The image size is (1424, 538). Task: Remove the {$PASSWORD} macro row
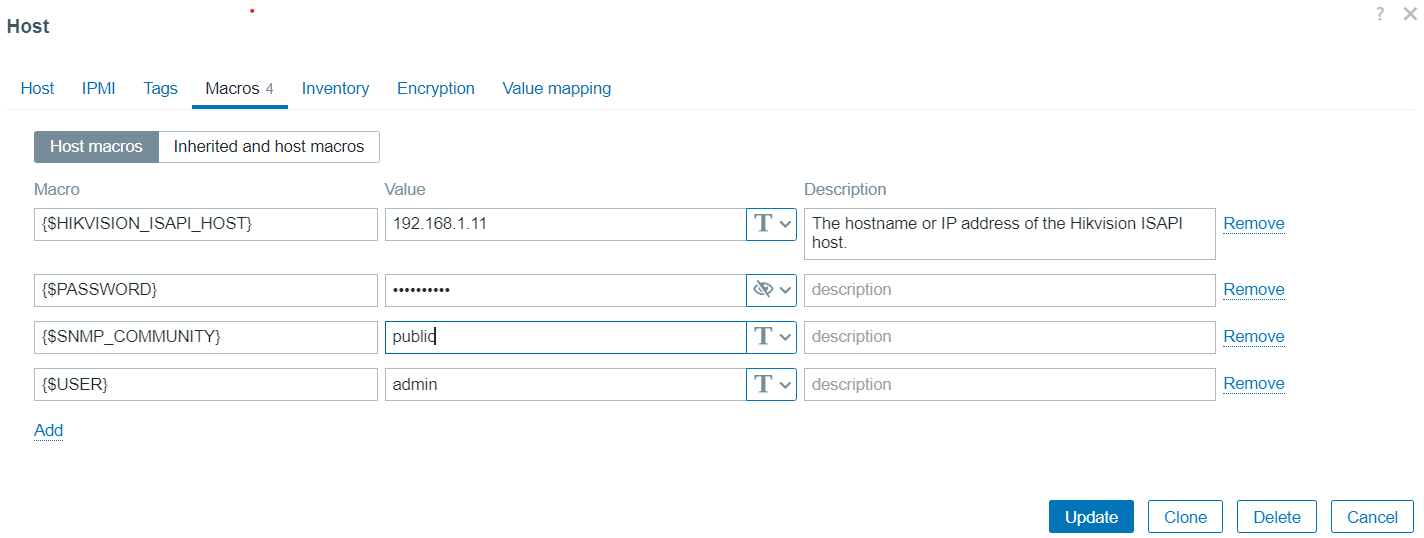[1253, 290]
